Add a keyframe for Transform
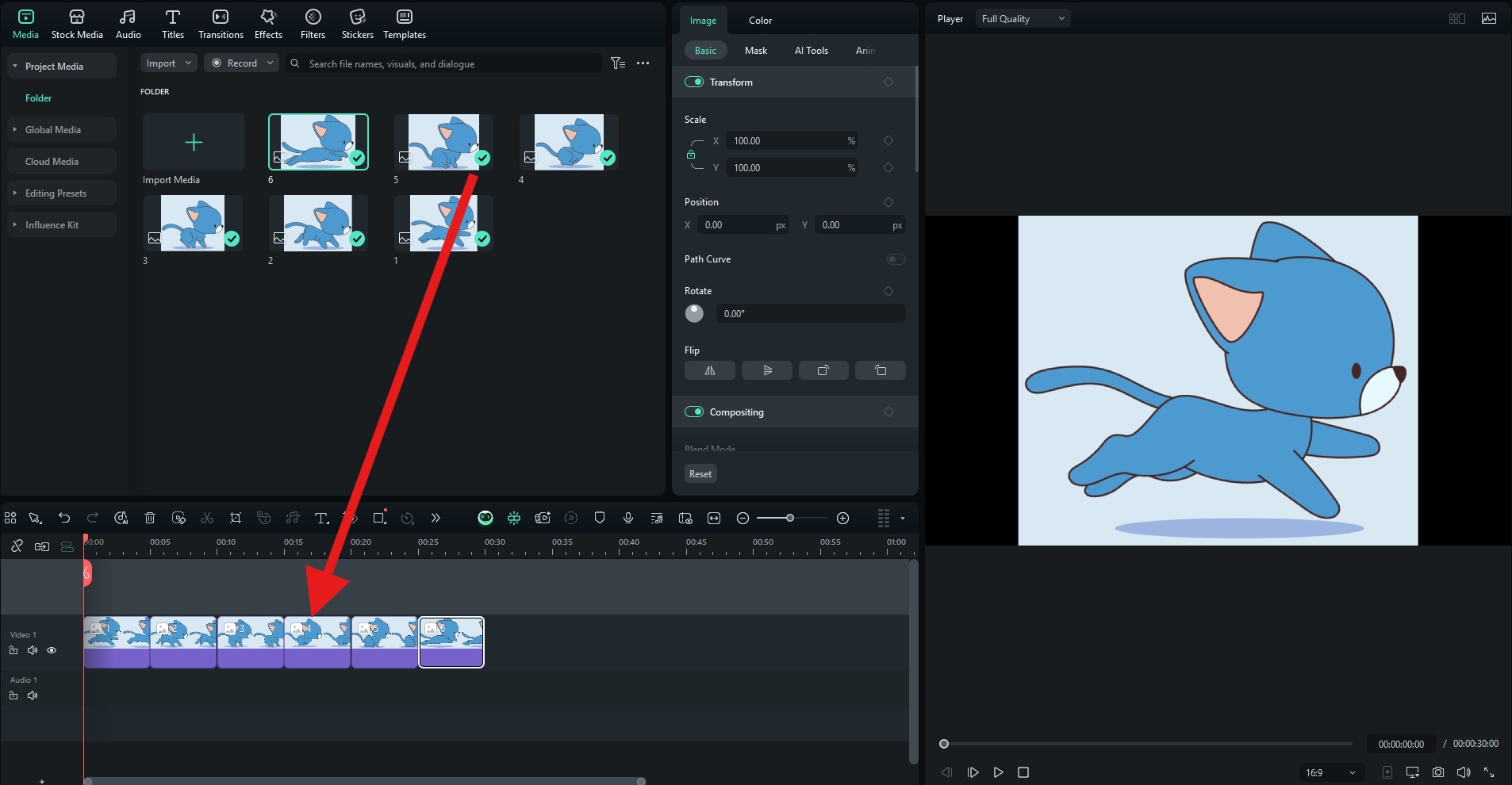This screenshot has height=785, width=1512. (x=888, y=82)
